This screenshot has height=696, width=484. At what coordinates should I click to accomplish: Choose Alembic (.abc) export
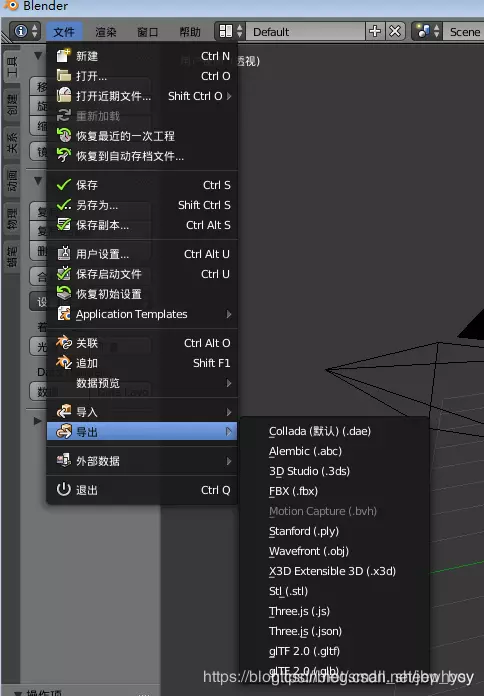pos(305,451)
